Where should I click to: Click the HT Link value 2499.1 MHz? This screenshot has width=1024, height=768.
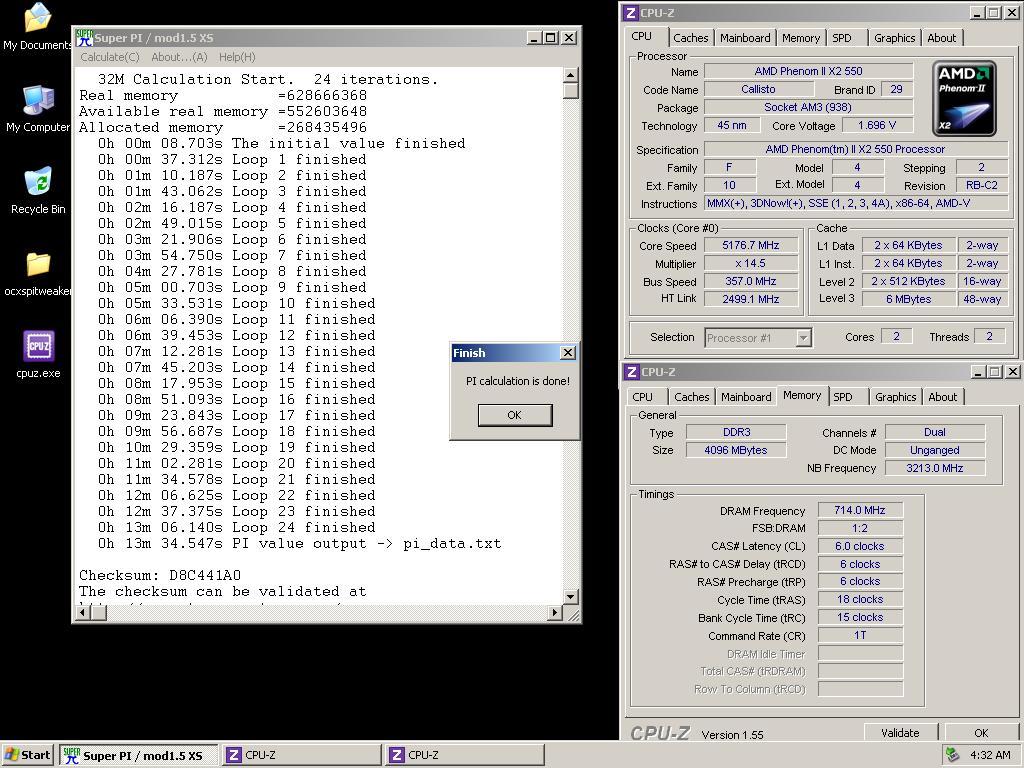pyautogui.click(x=751, y=299)
